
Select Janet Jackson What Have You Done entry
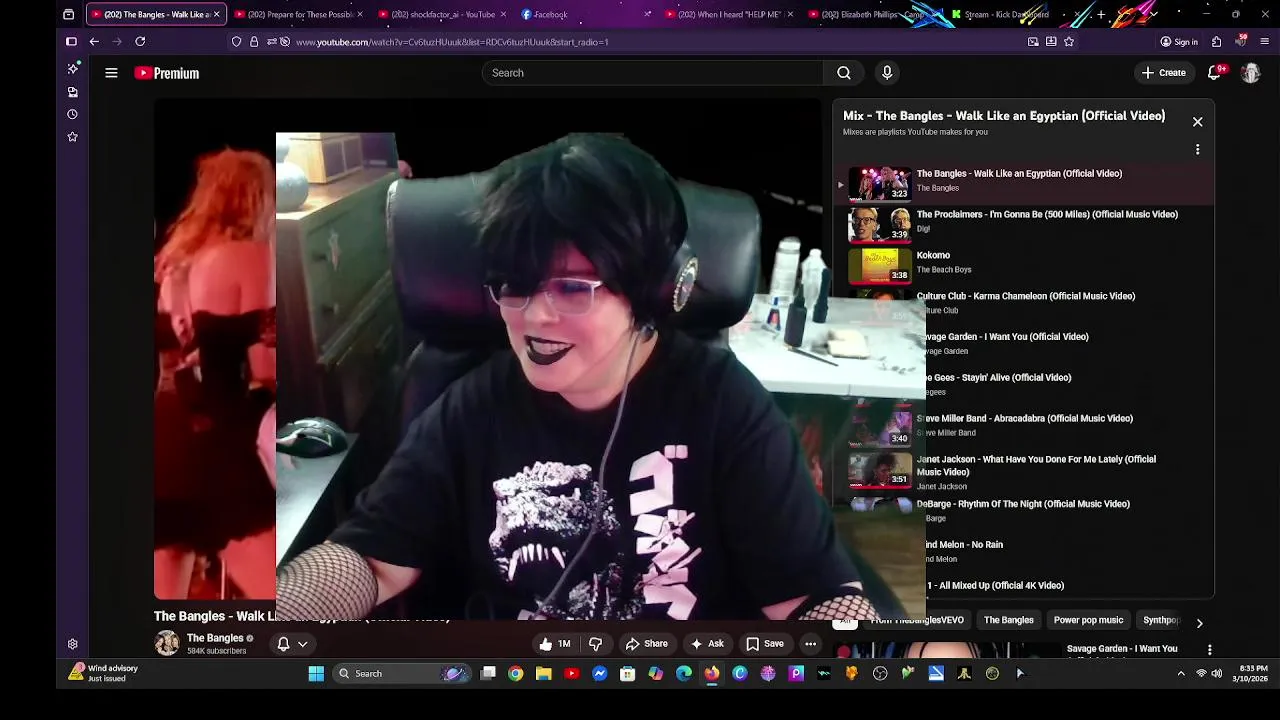[x=1023, y=472]
